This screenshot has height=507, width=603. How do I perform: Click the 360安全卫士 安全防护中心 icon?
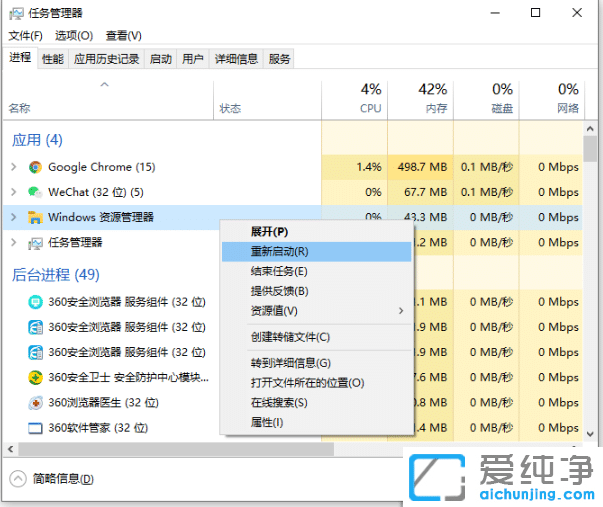pos(35,377)
